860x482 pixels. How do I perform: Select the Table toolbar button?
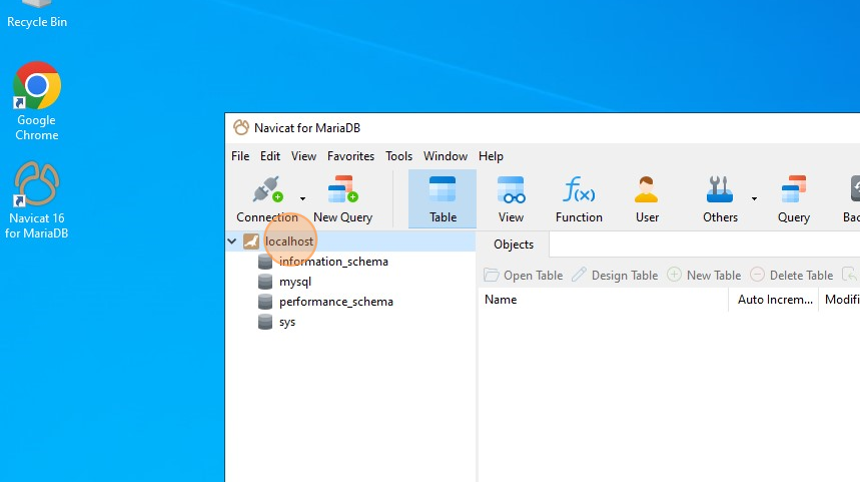click(x=443, y=199)
